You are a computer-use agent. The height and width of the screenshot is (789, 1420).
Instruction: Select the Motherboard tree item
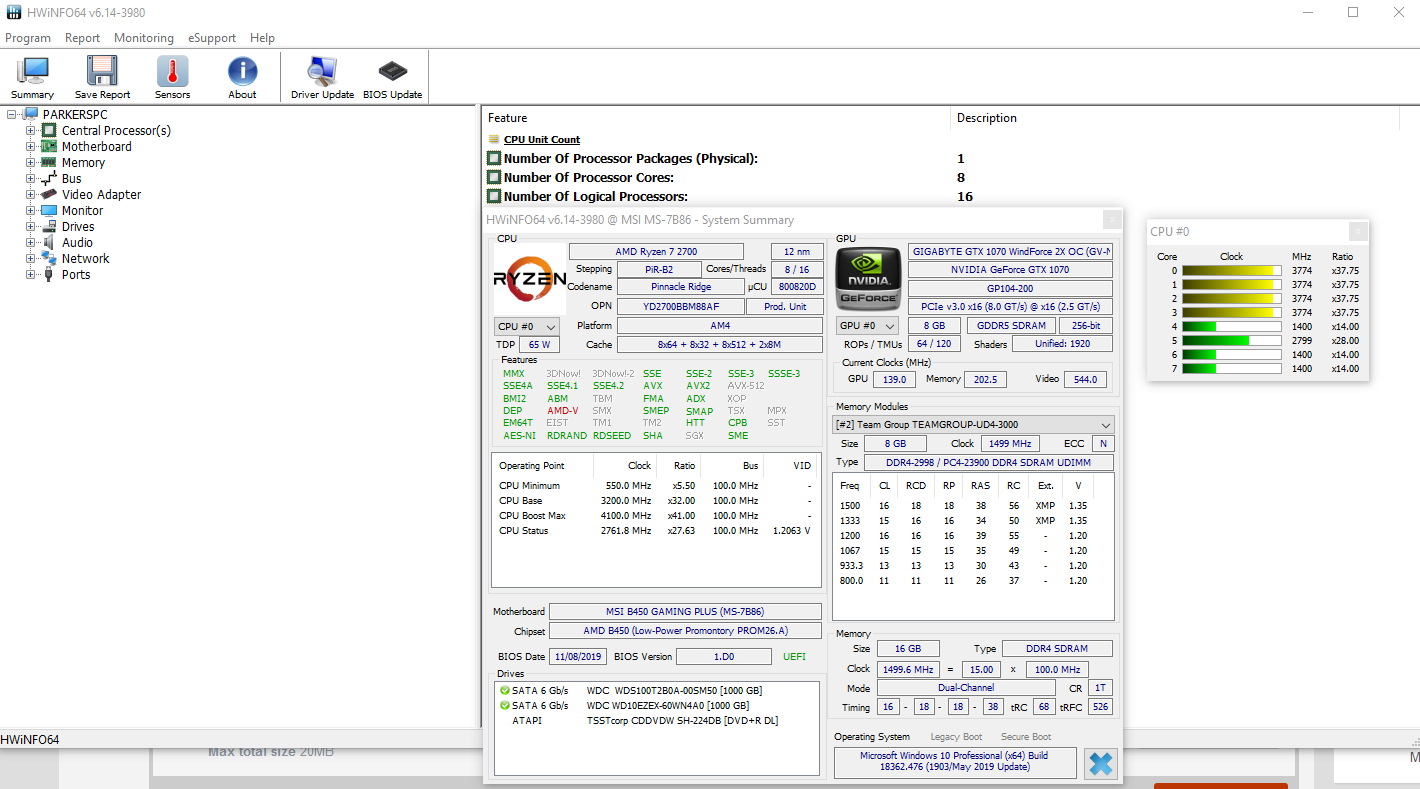(x=96, y=147)
